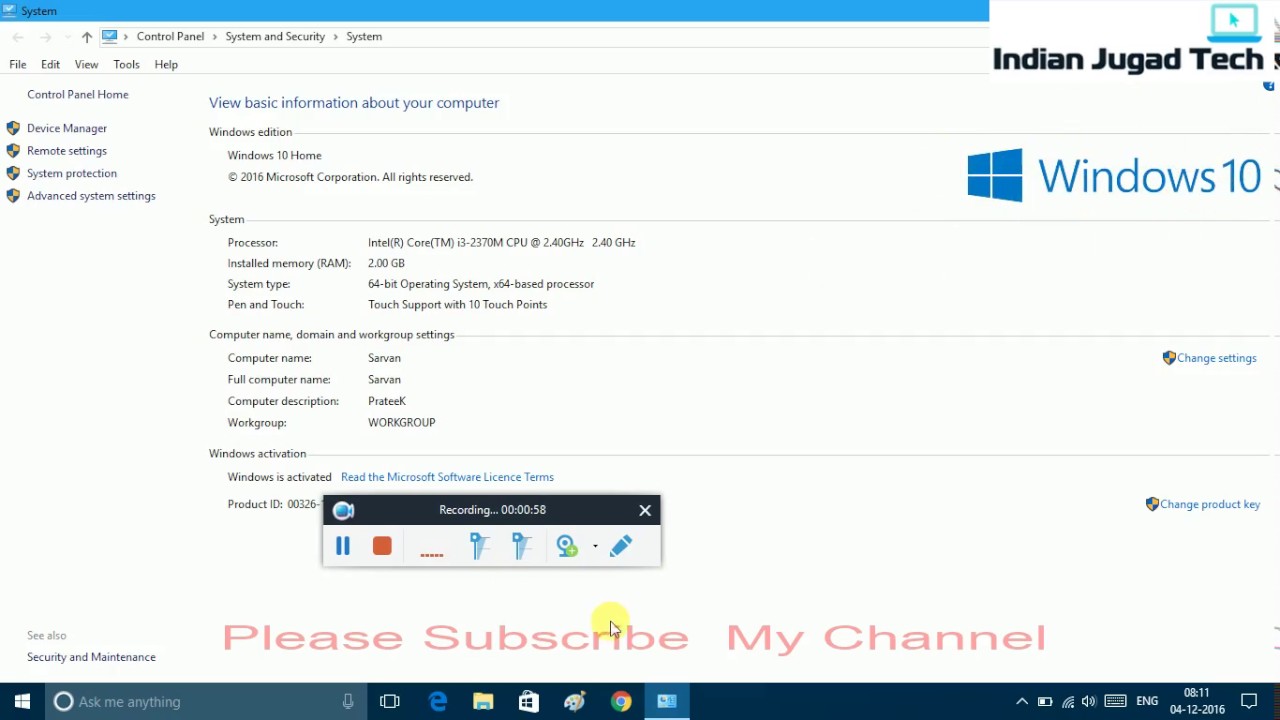Open the View menu

(86, 64)
